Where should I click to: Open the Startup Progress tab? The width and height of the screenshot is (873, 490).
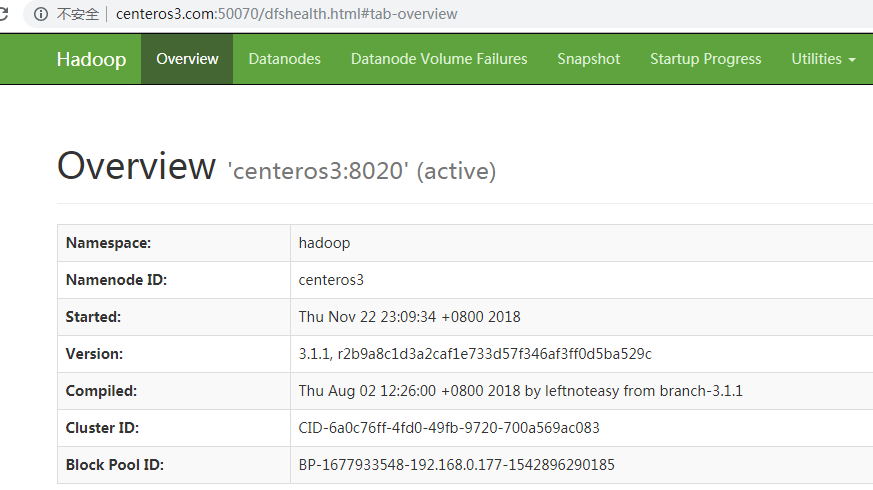705,59
